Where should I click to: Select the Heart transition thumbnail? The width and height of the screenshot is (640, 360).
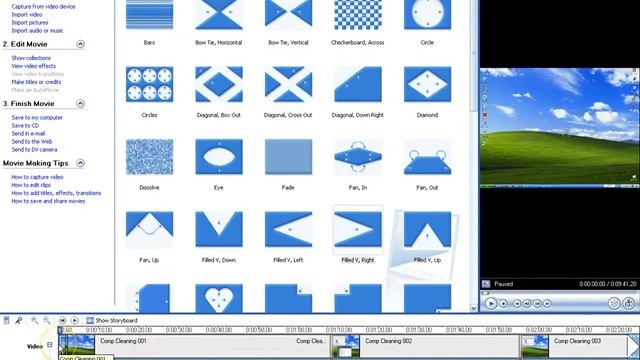pos(219,298)
